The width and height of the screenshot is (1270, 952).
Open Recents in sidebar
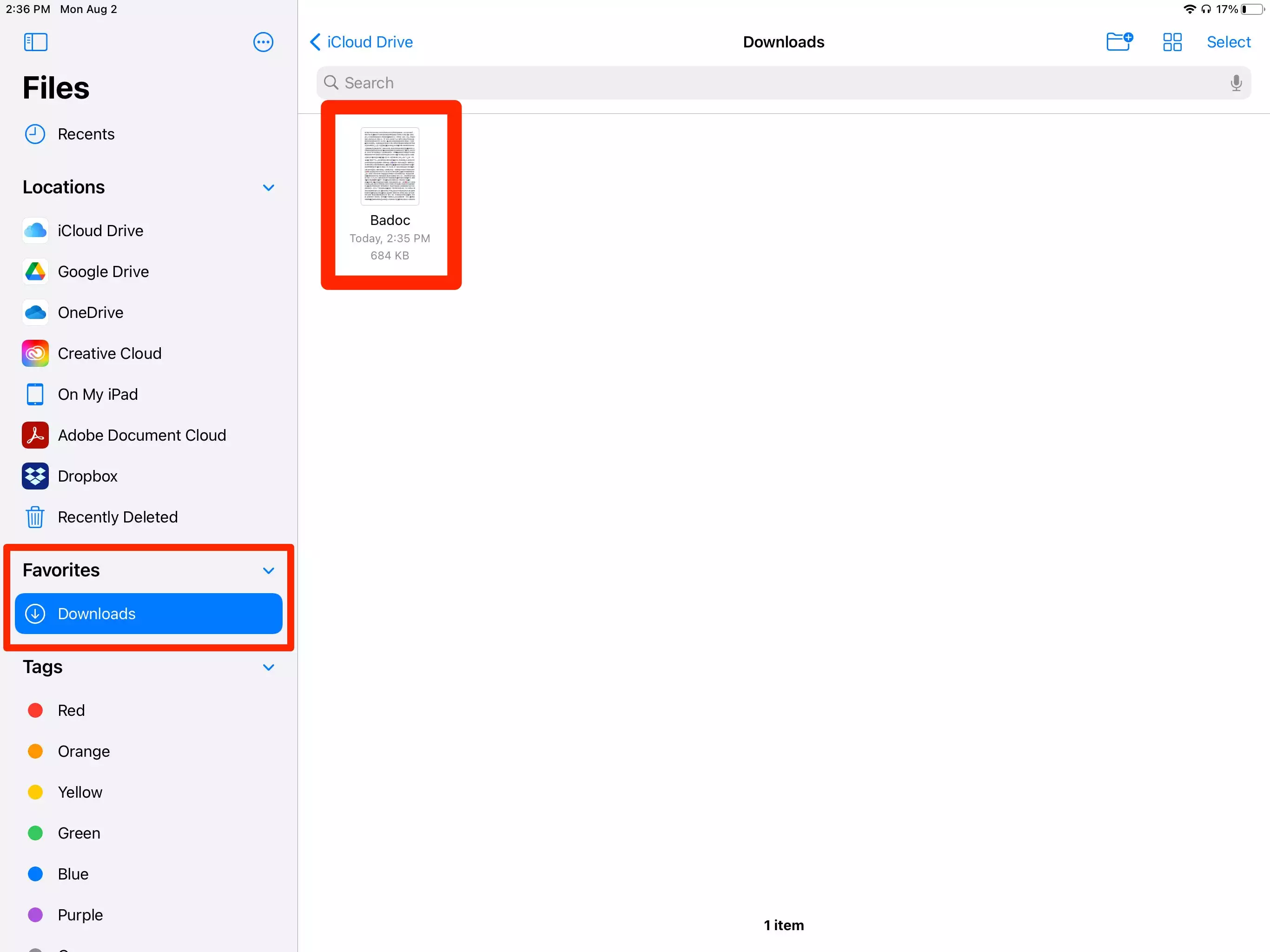pyautogui.click(x=86, y=134)
